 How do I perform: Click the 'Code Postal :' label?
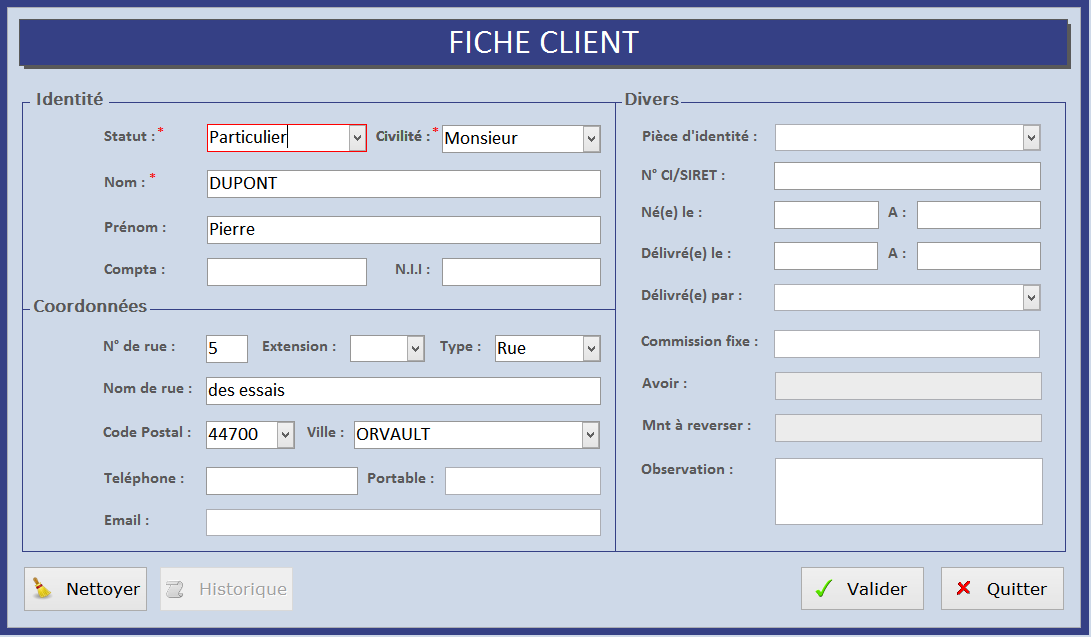(x=147, y=433)
